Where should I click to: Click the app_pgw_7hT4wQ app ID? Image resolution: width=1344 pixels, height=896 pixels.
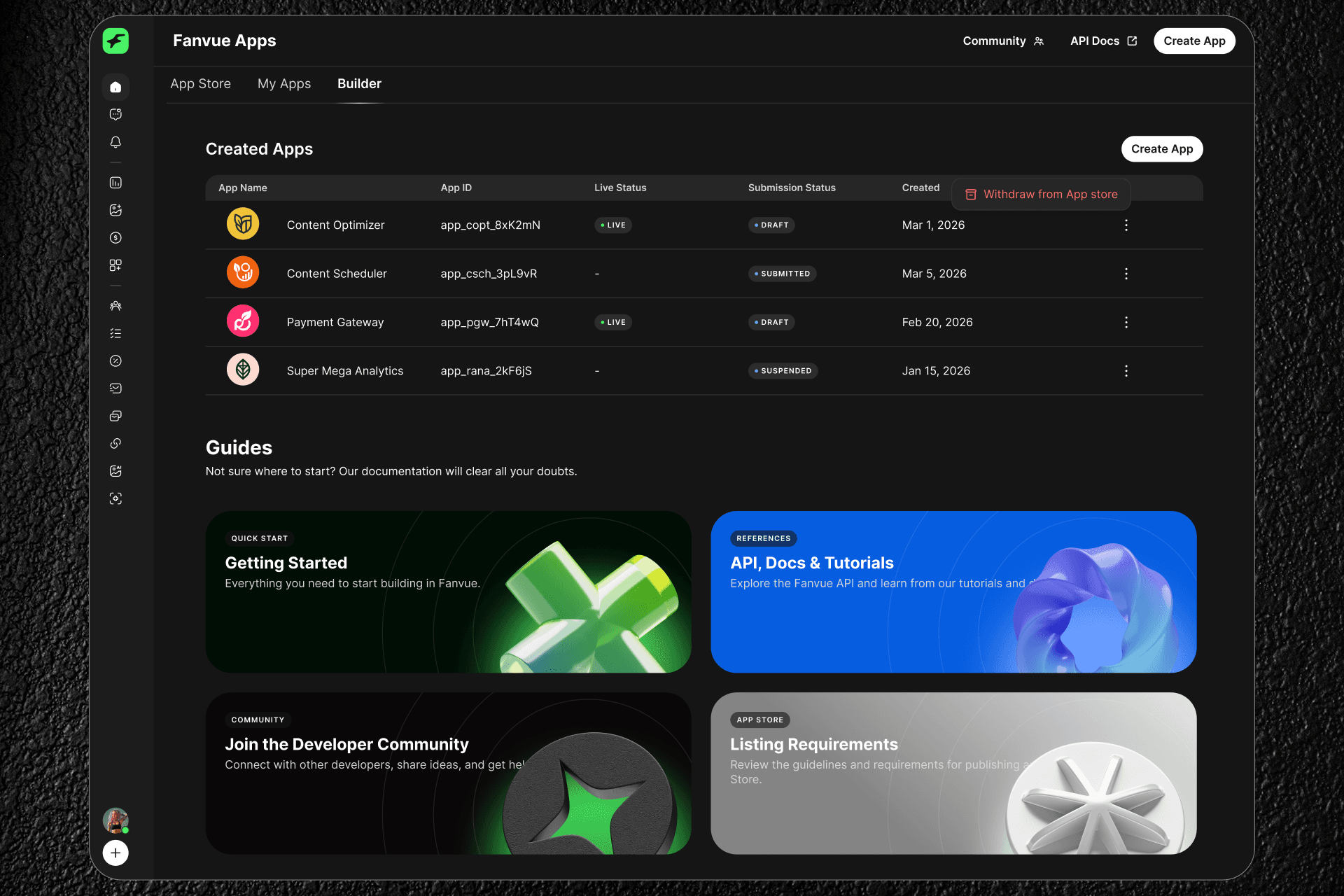pos(489,322)
